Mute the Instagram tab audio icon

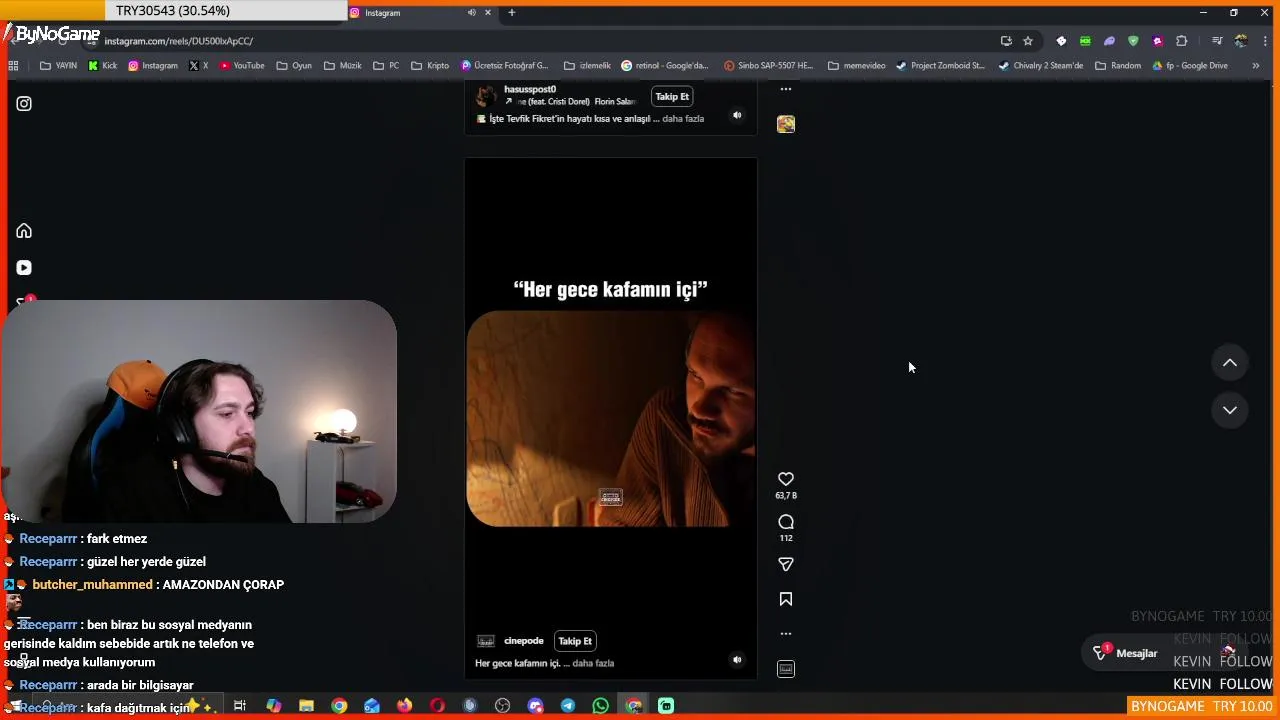[471, 13]
